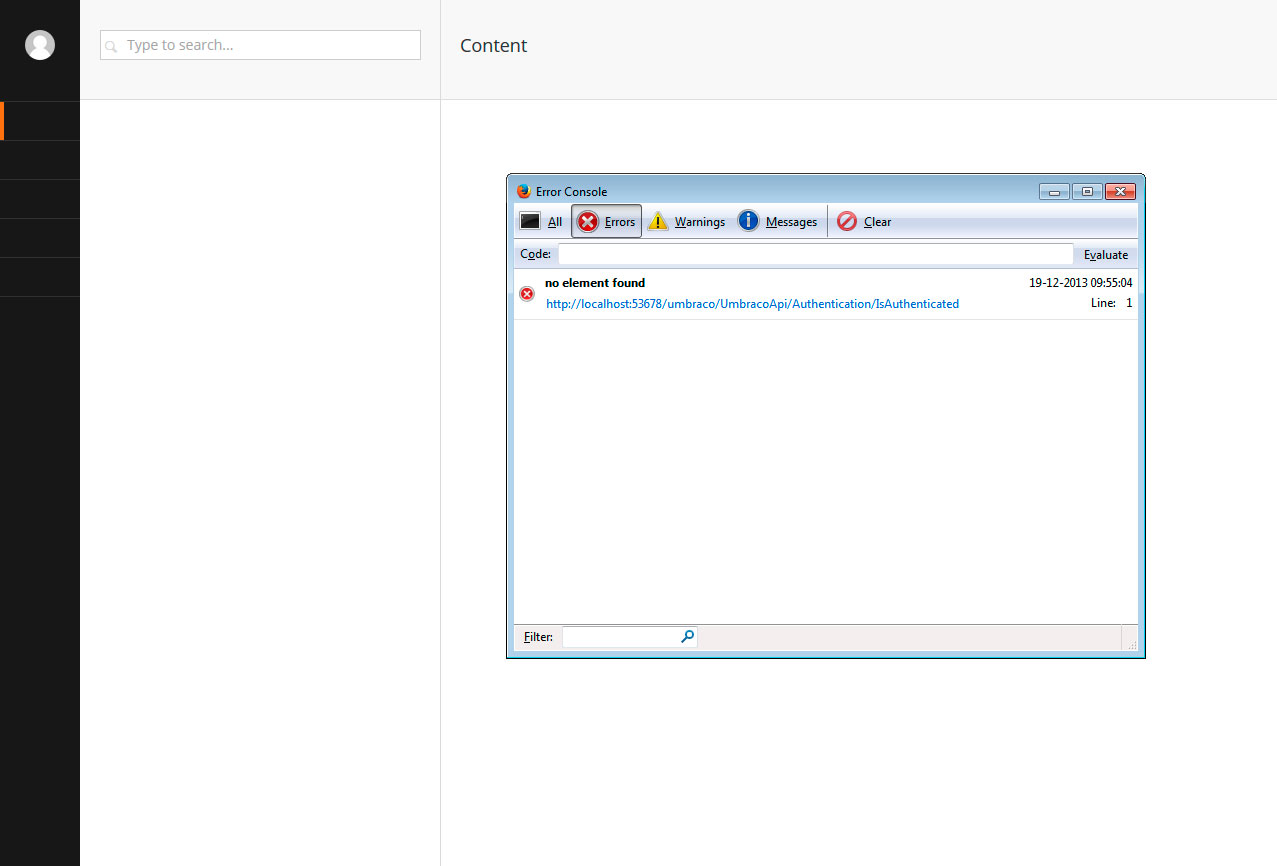Minimize the Error Console window
The height and width of the screenshot is (866, 1277).
pyautogui.click(x=1054, y=191)
